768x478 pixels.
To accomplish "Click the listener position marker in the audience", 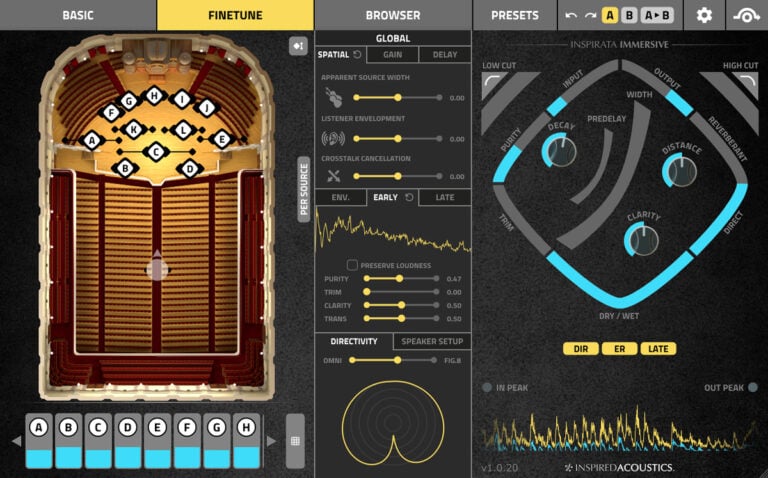I will (157, 268).
